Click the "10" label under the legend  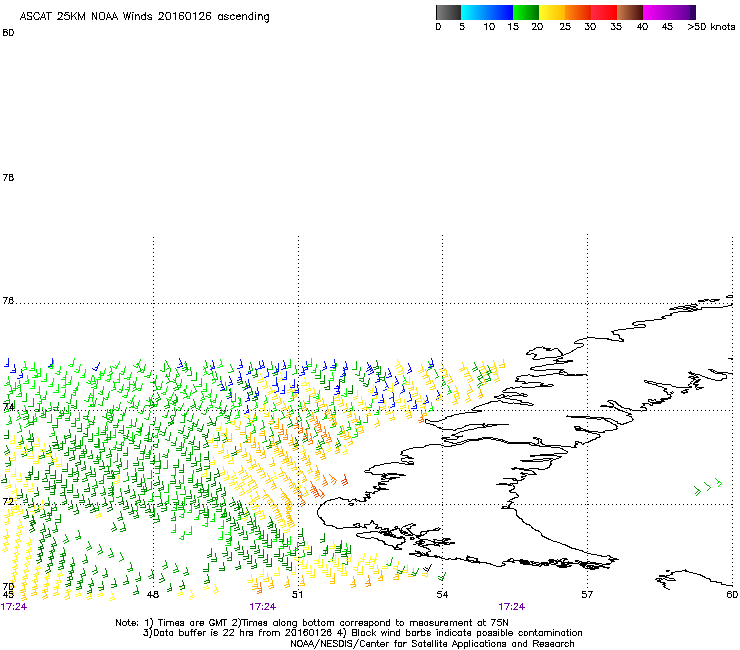(x=489, y=27)
